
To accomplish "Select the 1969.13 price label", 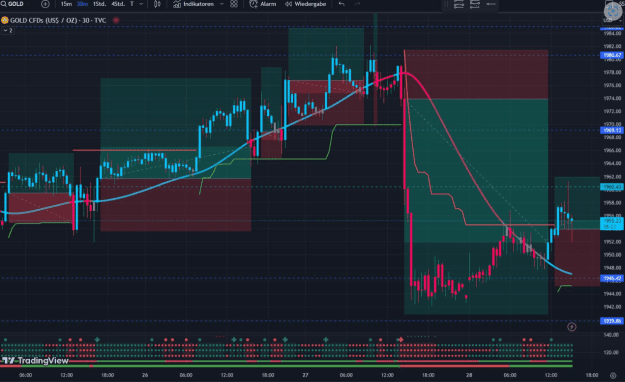I will coord(612,130).
